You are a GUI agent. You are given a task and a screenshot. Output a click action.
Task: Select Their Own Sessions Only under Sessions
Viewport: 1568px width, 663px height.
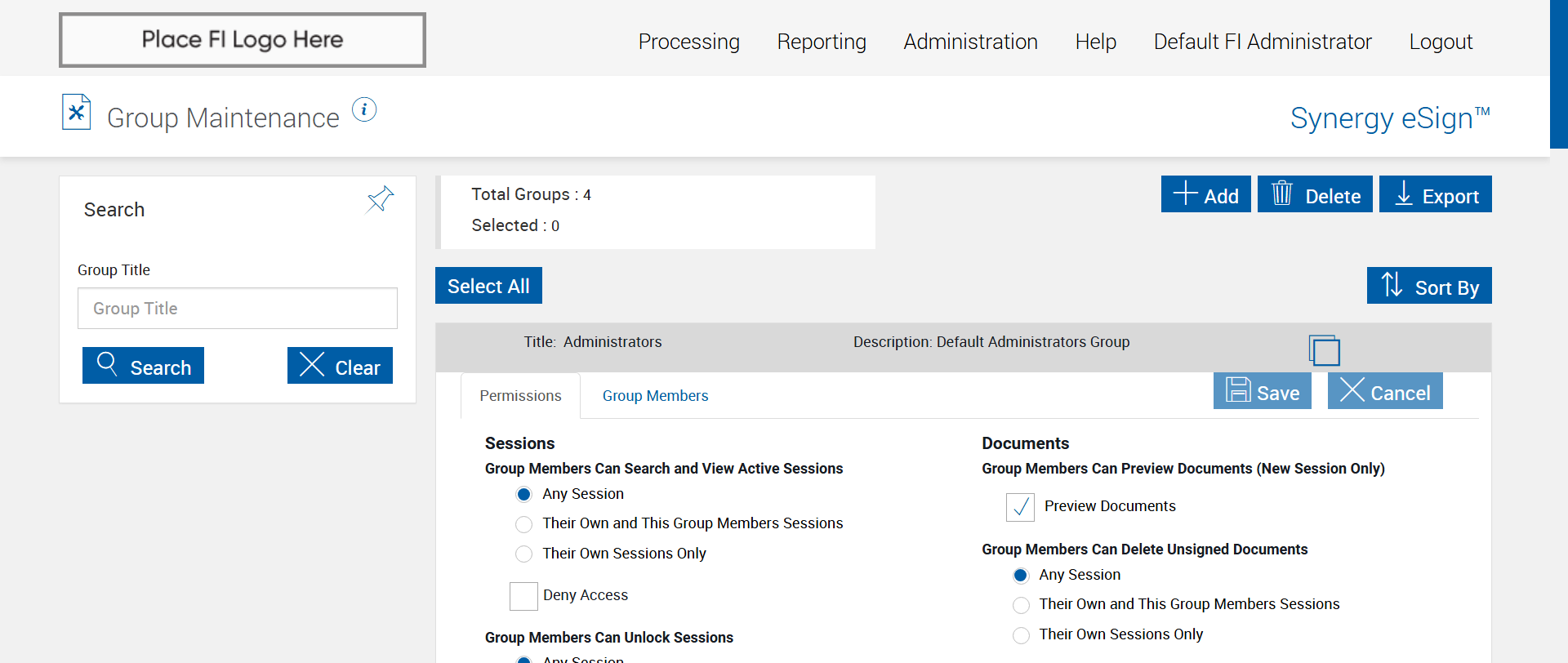point(524,554)
